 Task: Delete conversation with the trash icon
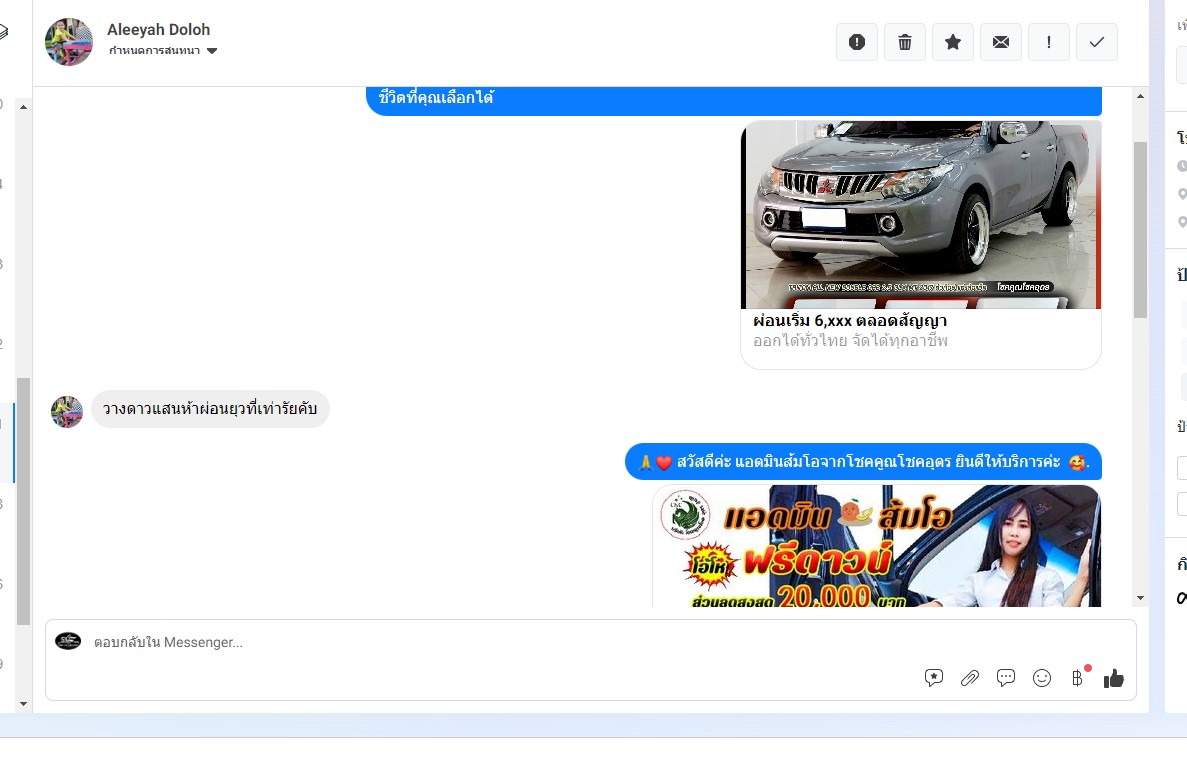click(x=905, y=42)
